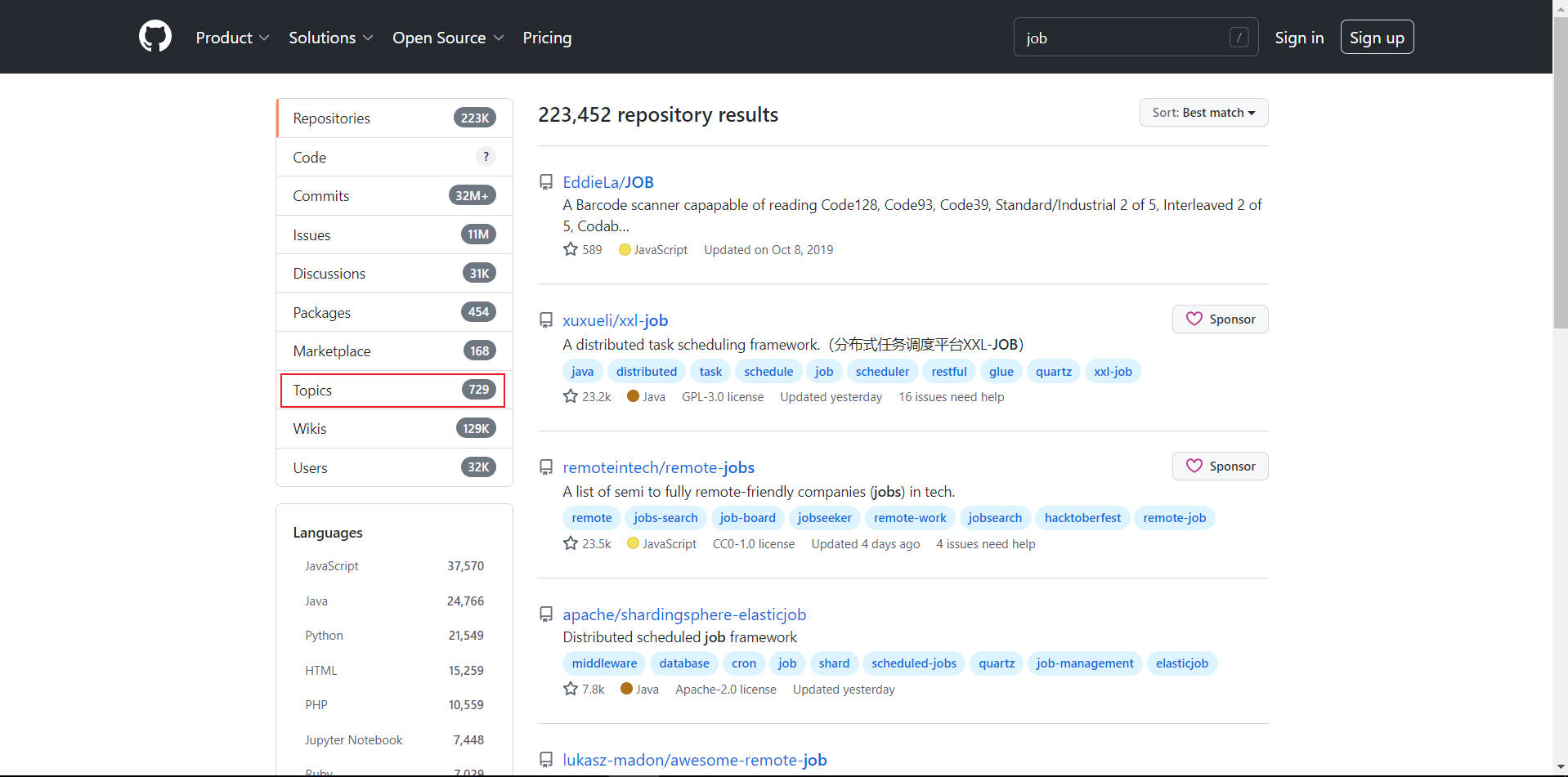Sponsor the remoteintech/remote-jobs repository
Screen dimensions: 1568x777
coord(1220,467)
